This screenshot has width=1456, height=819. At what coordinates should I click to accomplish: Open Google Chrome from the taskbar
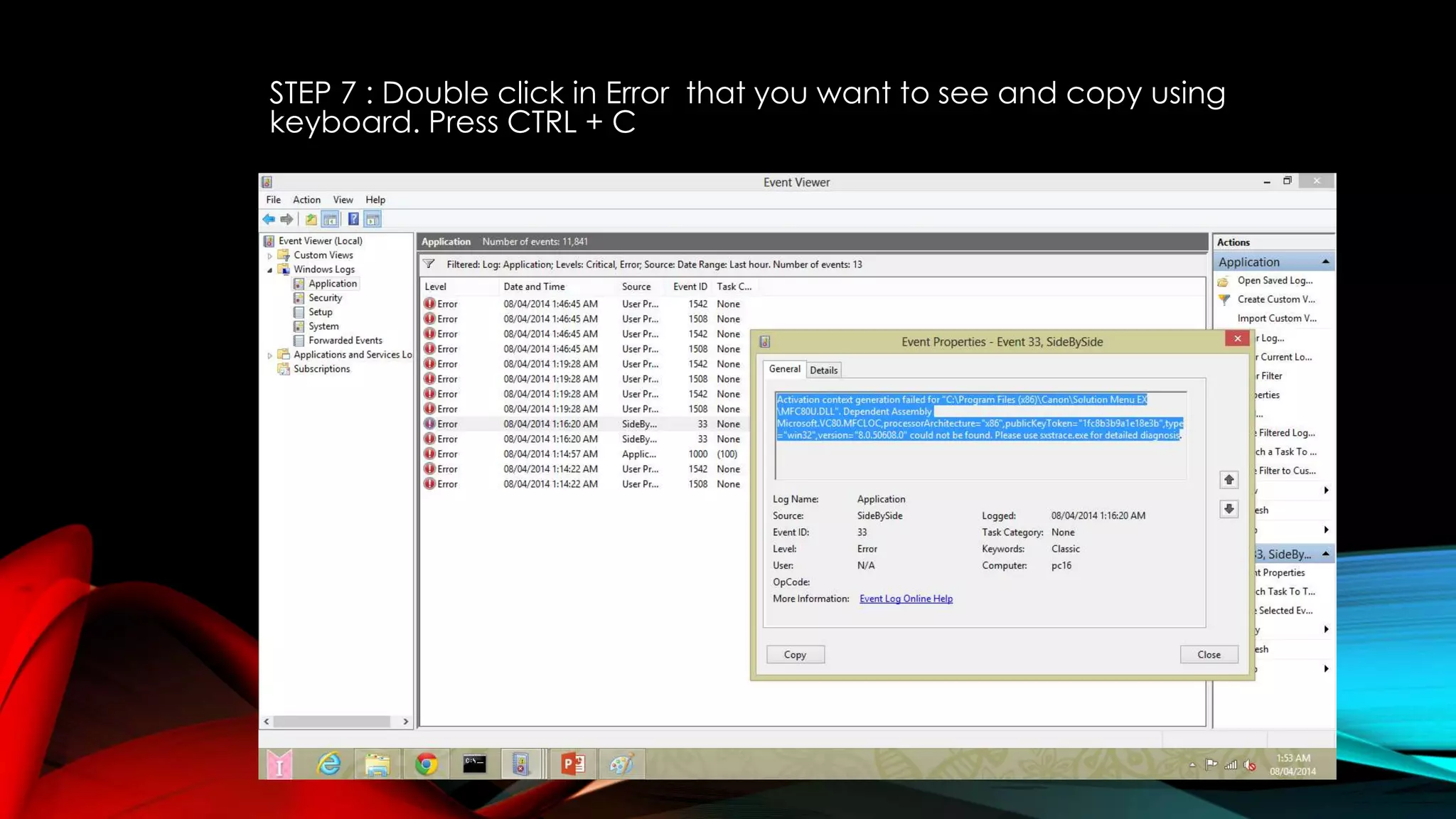pyautogui.click(x=426, y=764)
